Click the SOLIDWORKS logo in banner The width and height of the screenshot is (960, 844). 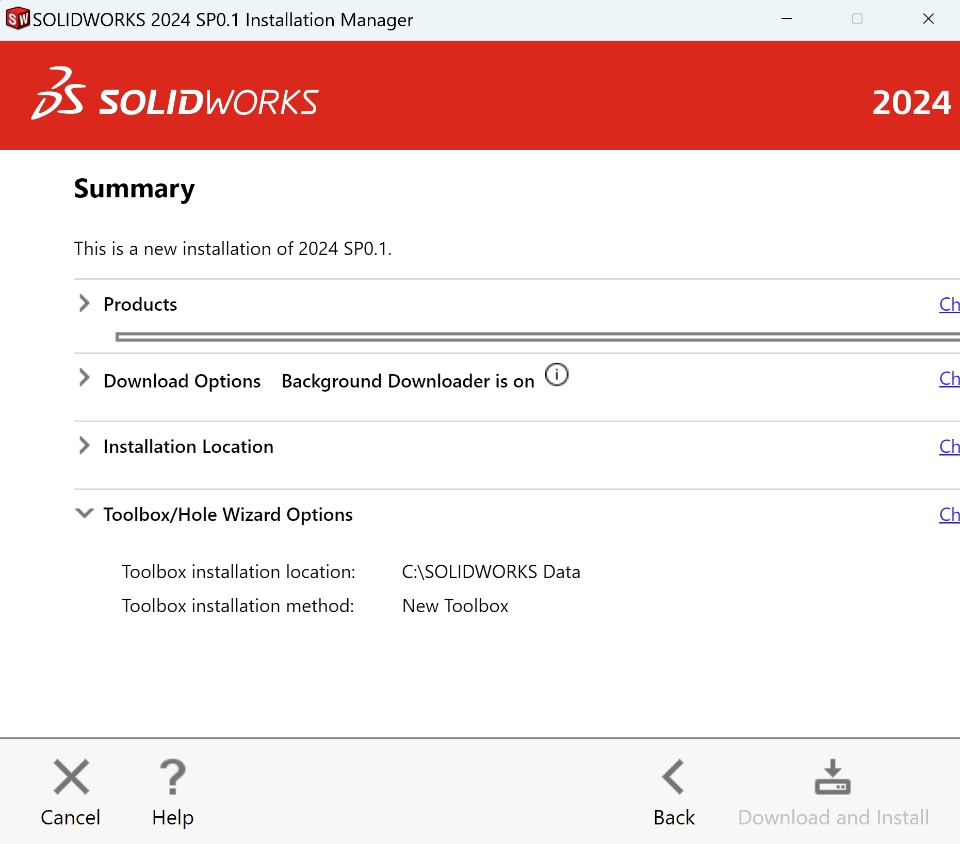(175, 95)
